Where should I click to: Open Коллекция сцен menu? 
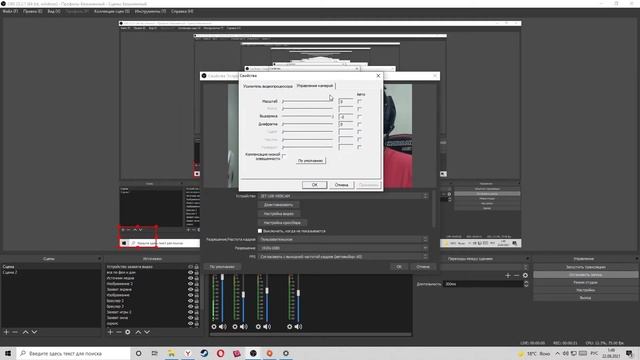click(112, 11)
